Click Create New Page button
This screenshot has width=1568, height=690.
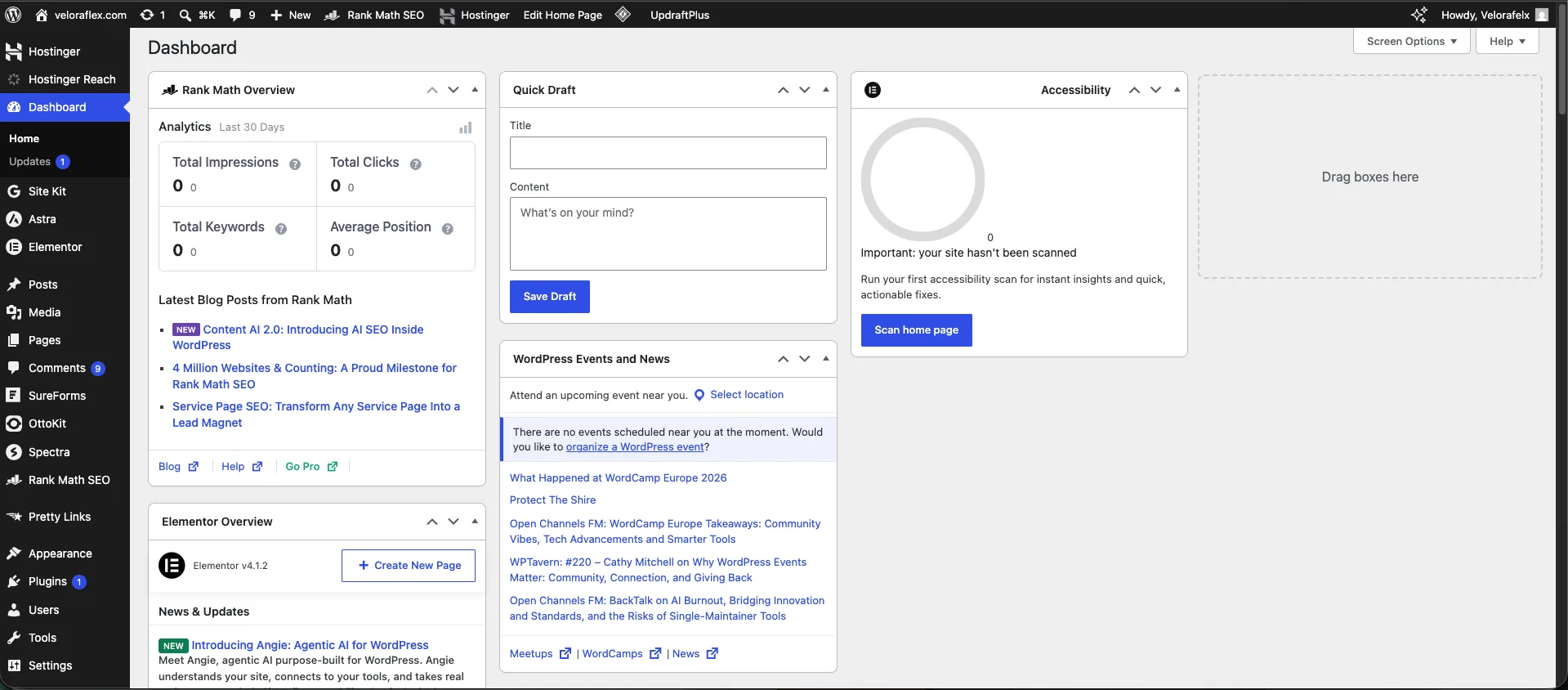pyautogui.click(x=409, y=566)
